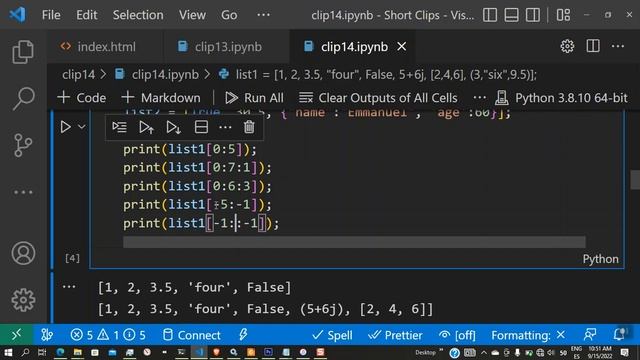
Task: Open the Go menu
Action: coord(229,15)
